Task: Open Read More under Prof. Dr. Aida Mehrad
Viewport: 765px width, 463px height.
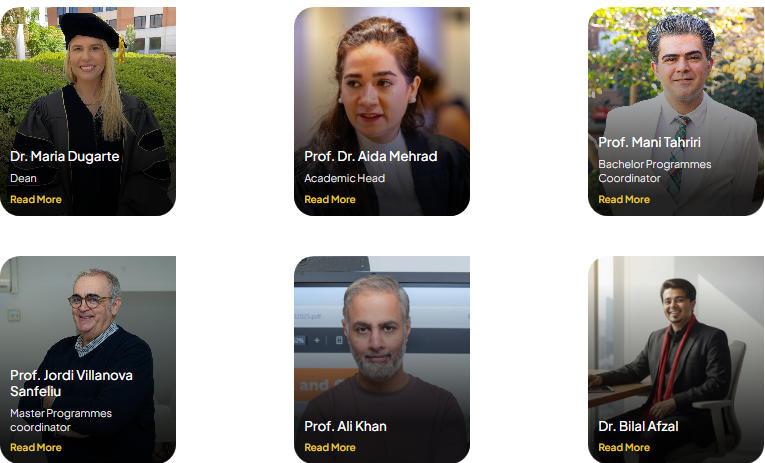Action: 330,200
